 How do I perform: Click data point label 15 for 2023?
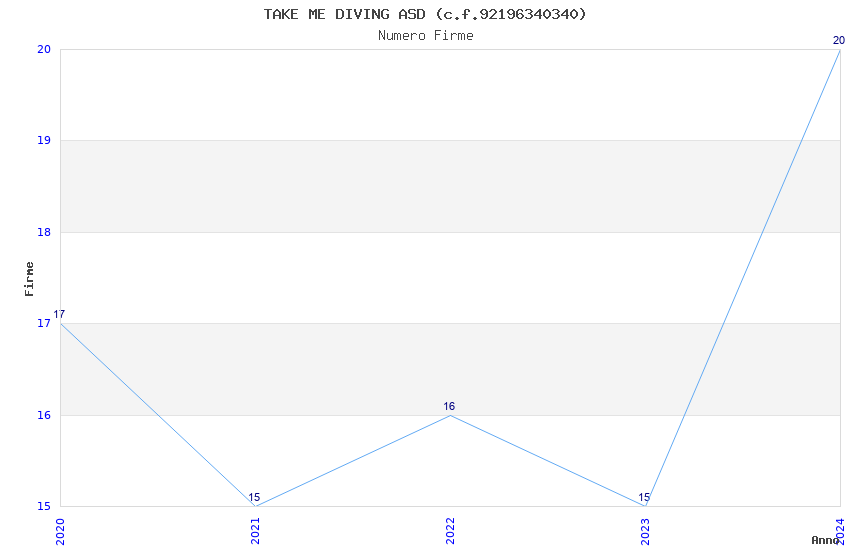tap(644, 497)
